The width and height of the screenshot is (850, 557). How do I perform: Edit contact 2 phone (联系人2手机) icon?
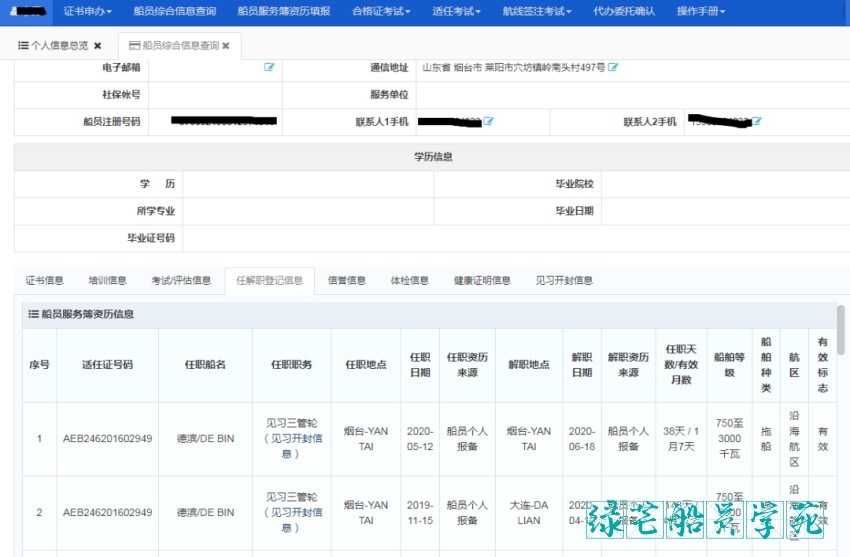tap(757, 121)
